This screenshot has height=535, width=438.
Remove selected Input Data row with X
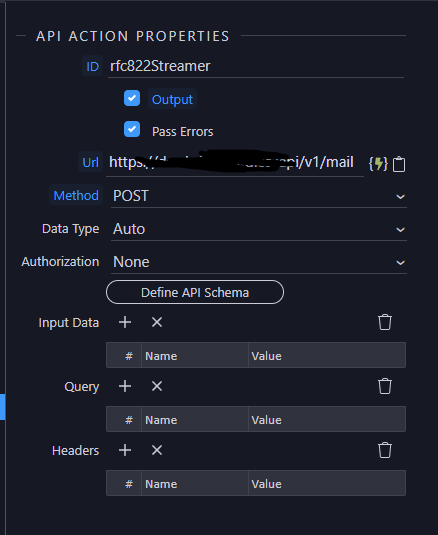click(157, 322)
